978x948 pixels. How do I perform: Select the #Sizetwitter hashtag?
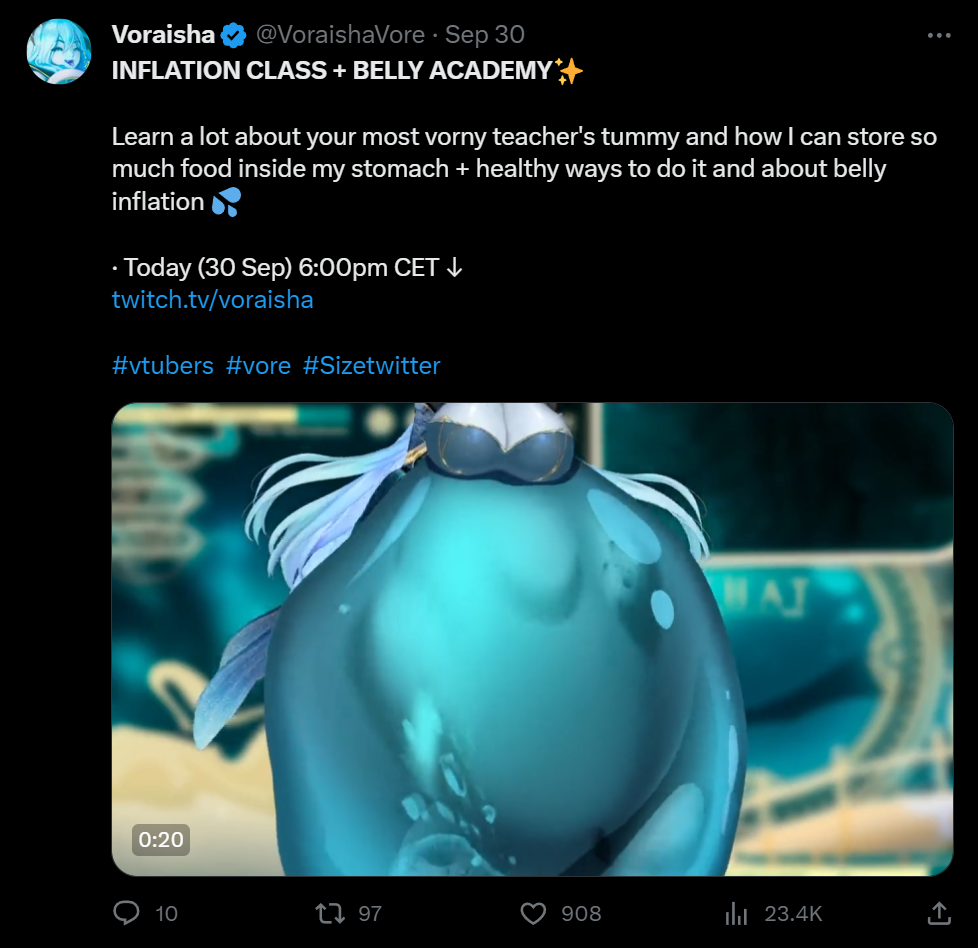coord(372,365)
